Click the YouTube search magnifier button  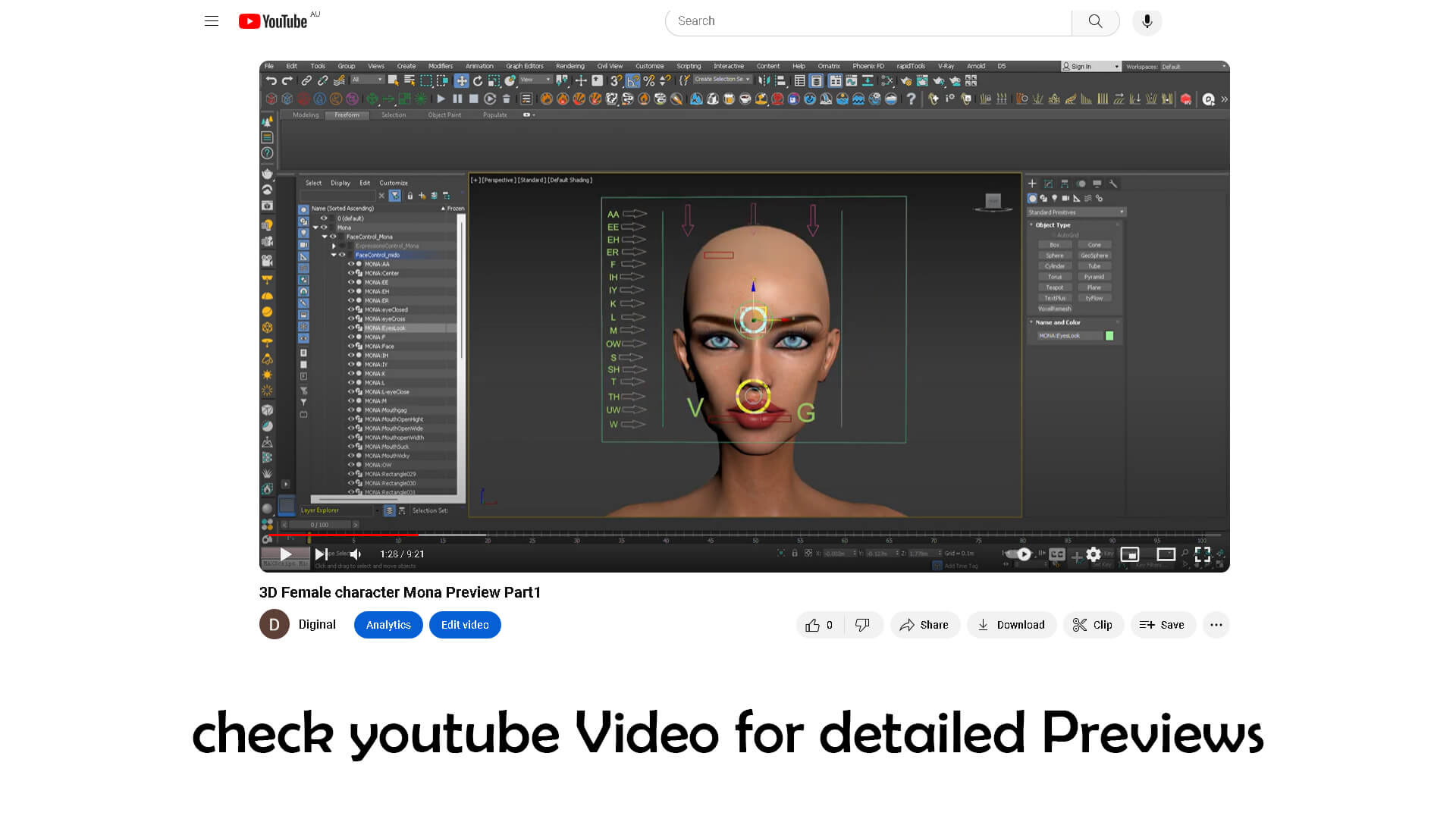tap(1095, 21)
